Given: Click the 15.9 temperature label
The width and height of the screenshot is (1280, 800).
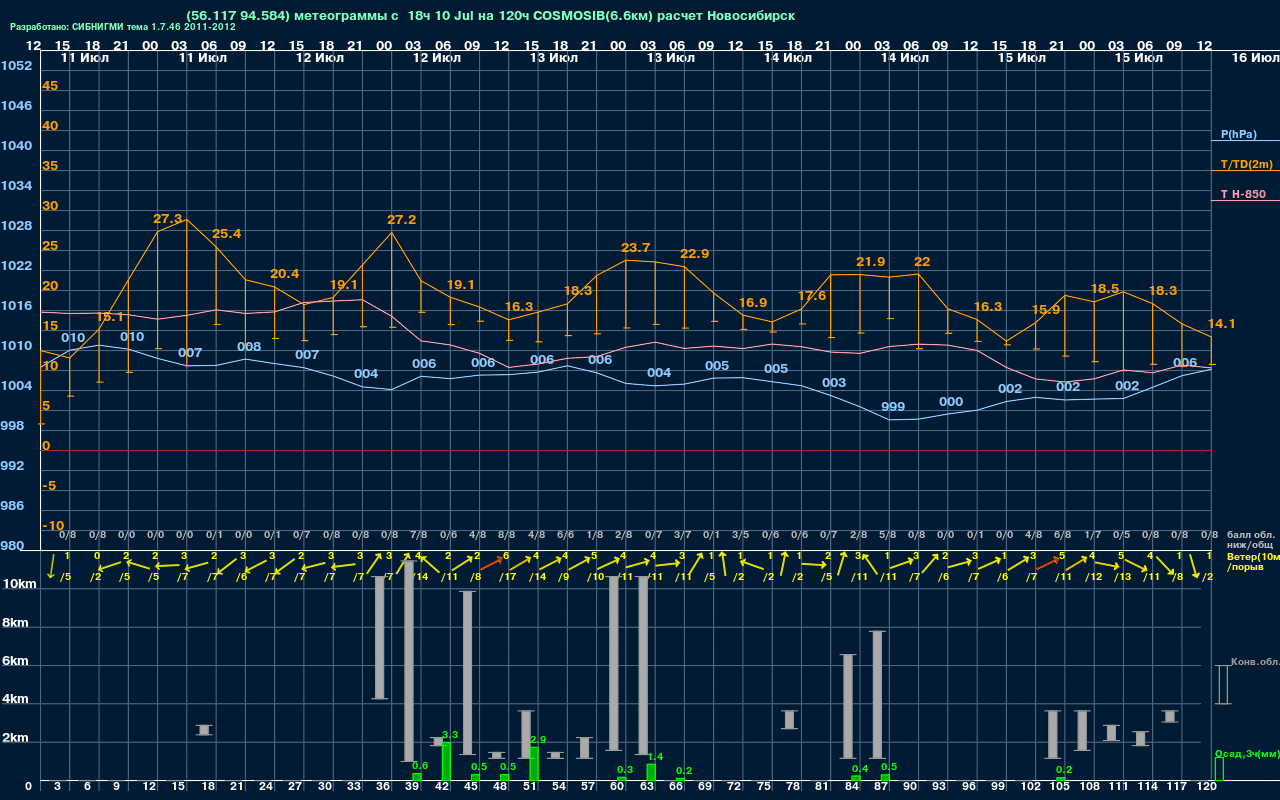Looking at the screenshot, I should (x=1045, y=309).
